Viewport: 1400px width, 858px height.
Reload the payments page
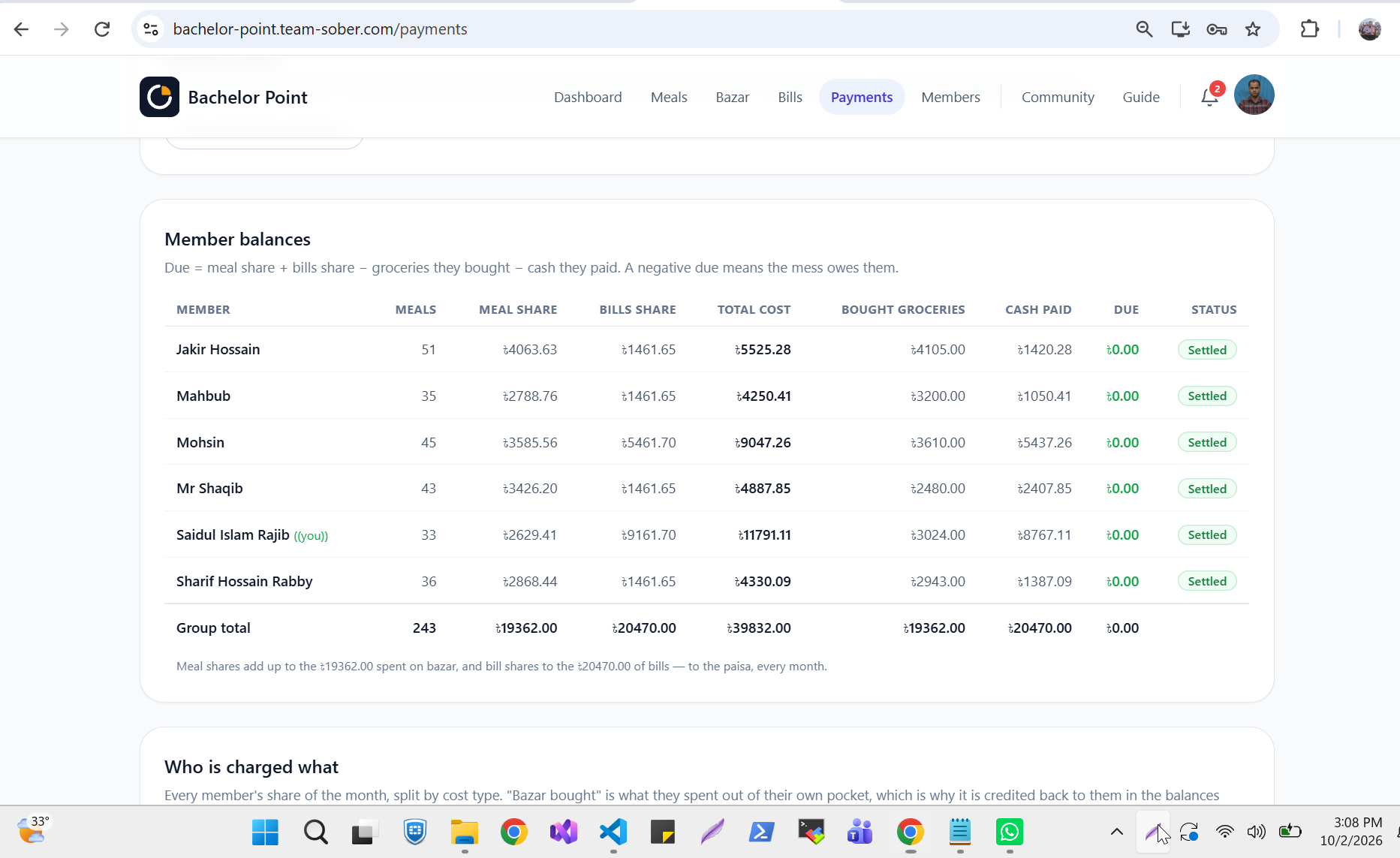[102, 29]
